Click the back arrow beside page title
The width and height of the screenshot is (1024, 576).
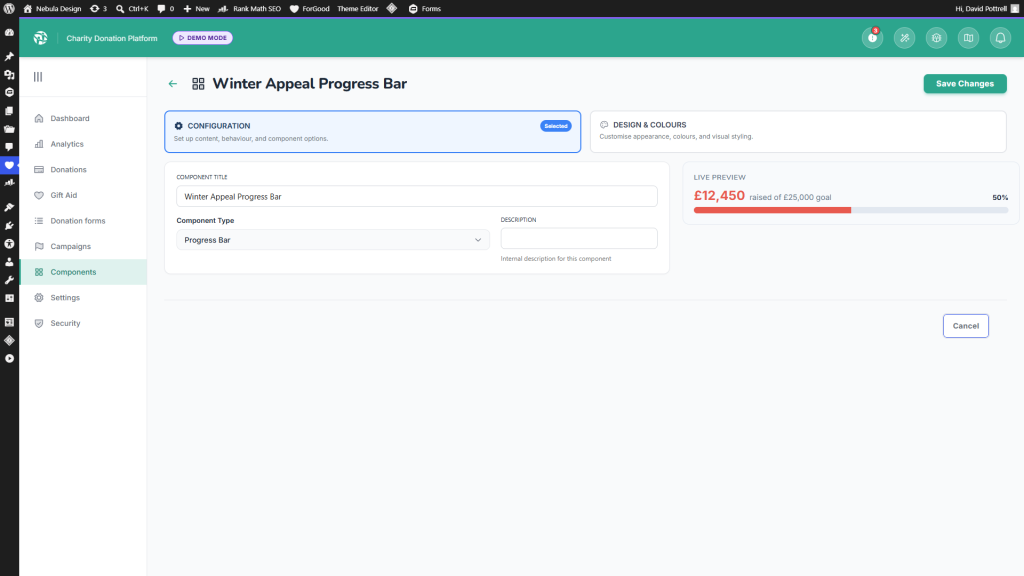pos(172,84)
